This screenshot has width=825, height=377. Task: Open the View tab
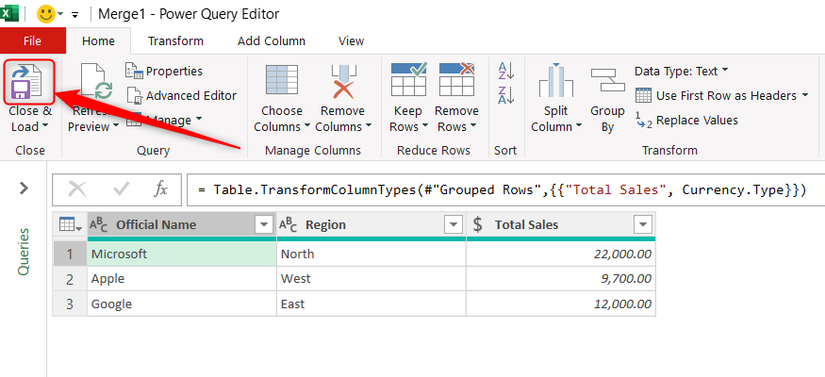point(351,41)
